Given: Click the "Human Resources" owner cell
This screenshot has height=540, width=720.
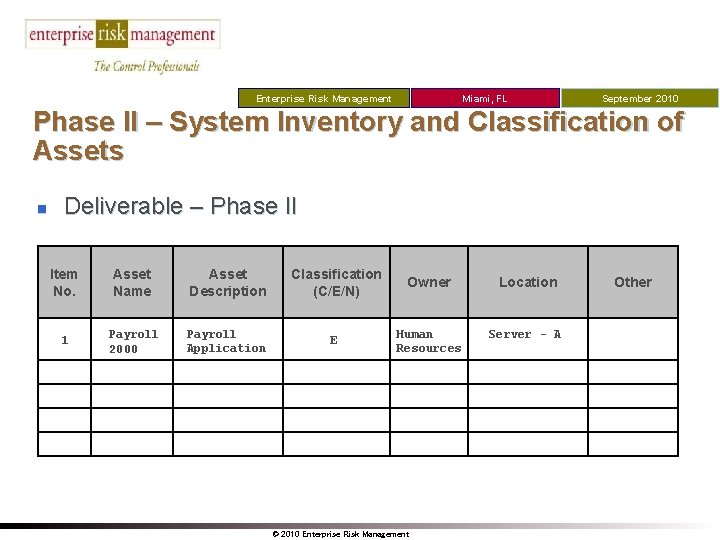Looking at the screenshot, I should (429, 339).
